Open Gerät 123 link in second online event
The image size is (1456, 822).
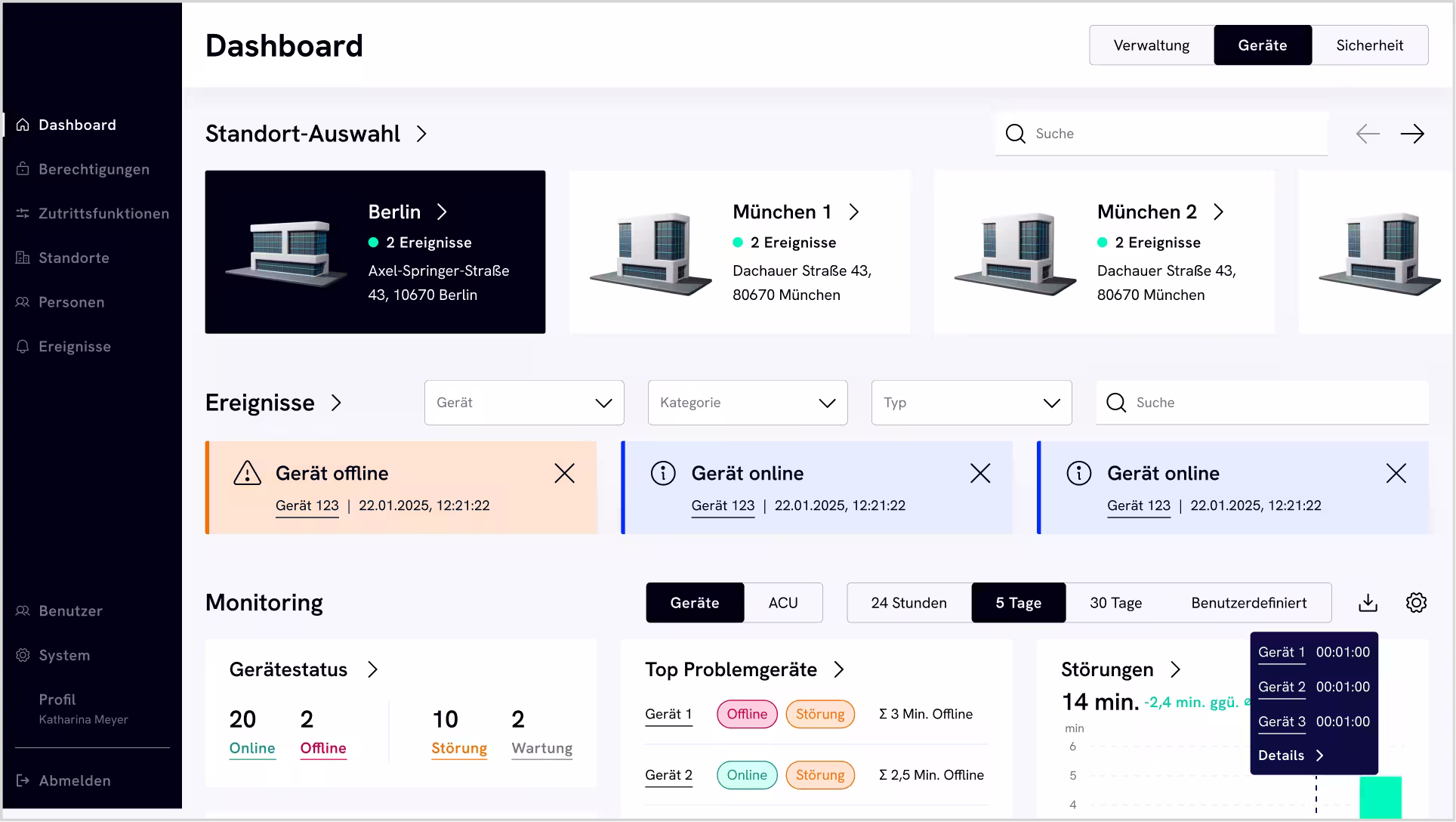(1139, 506)
